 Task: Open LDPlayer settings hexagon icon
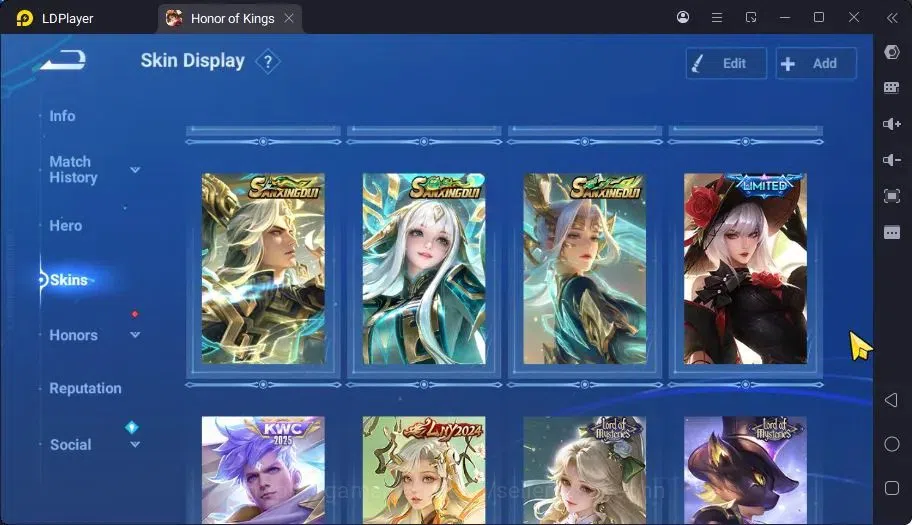coord(892,52)
